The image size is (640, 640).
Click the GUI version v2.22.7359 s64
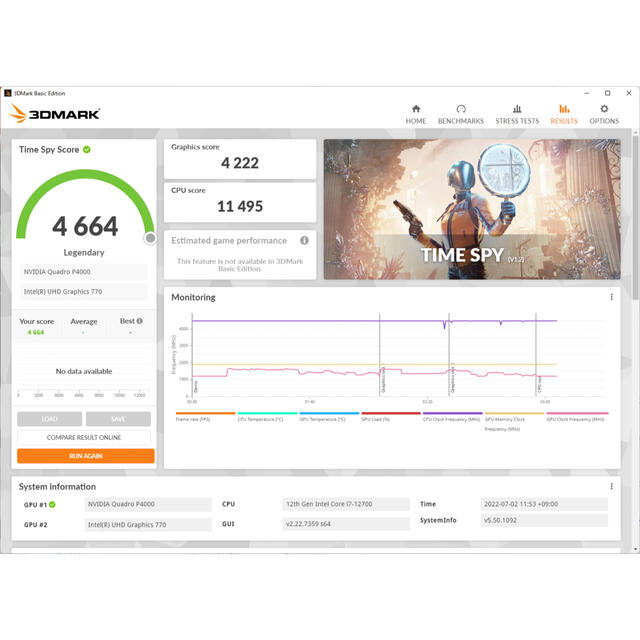346,524
